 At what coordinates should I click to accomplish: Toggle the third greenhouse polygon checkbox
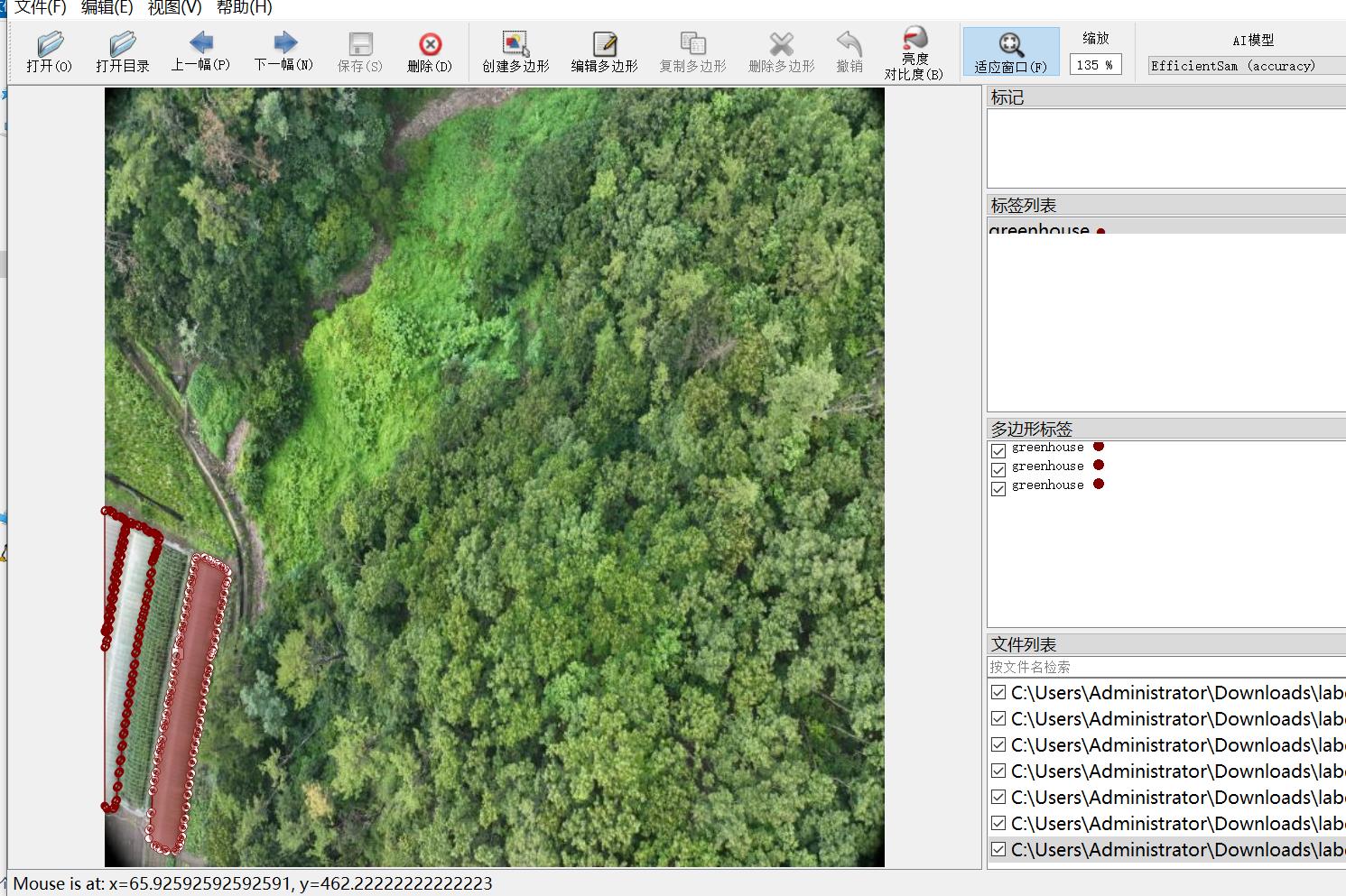click(x=998, y=489)
